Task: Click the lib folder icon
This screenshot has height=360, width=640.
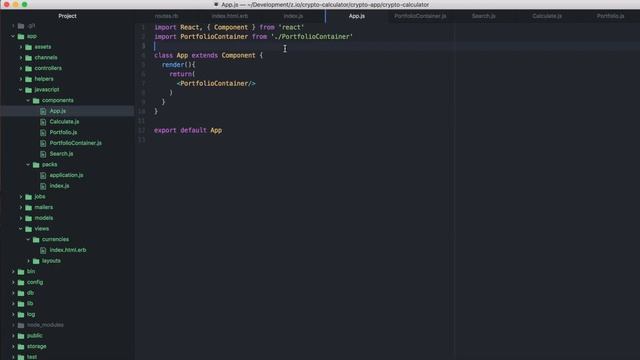Action: [x=21, y=303]
